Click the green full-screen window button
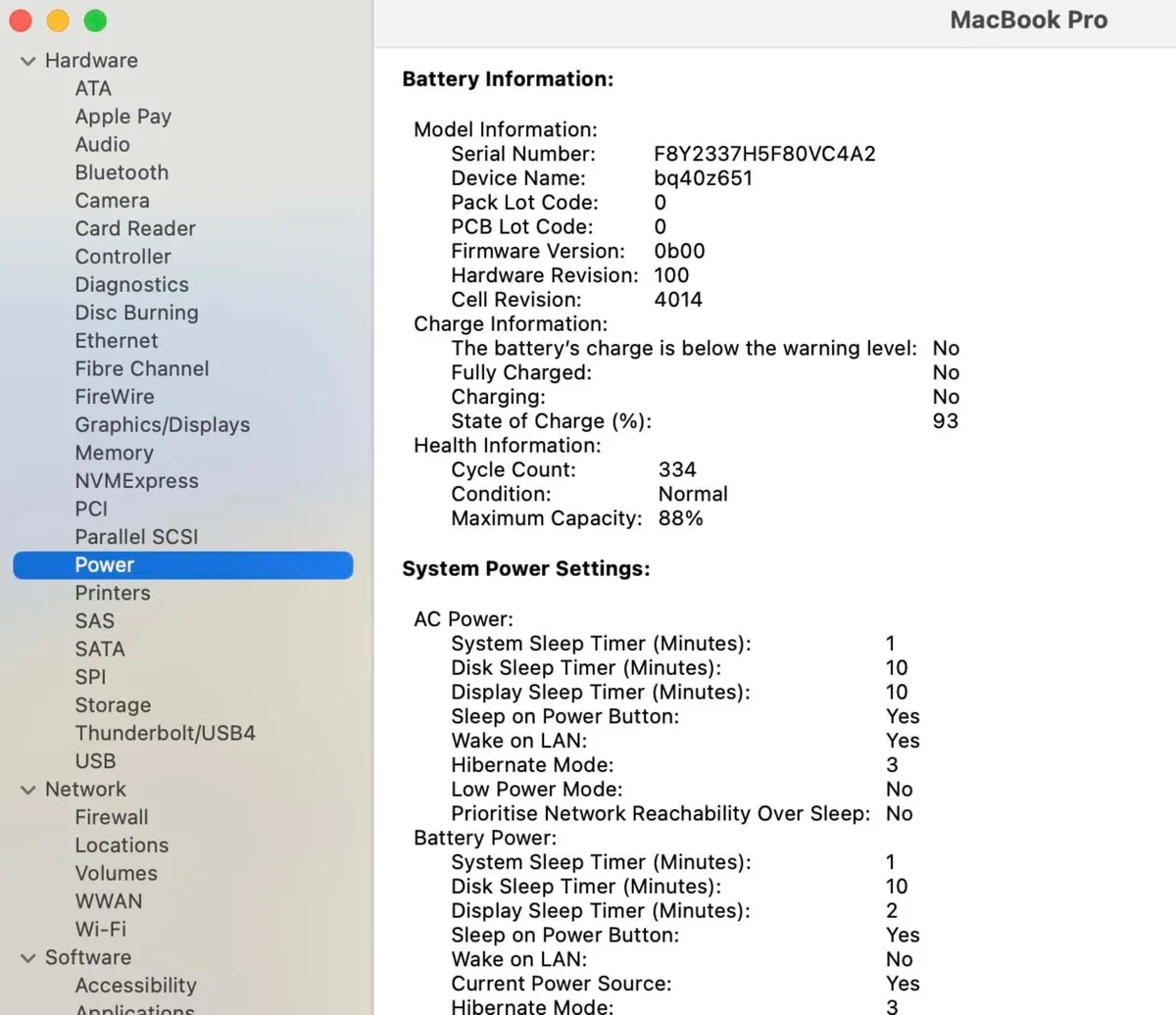The width and height of the screenshot is (1176, 1015). (x=95, y=21)
